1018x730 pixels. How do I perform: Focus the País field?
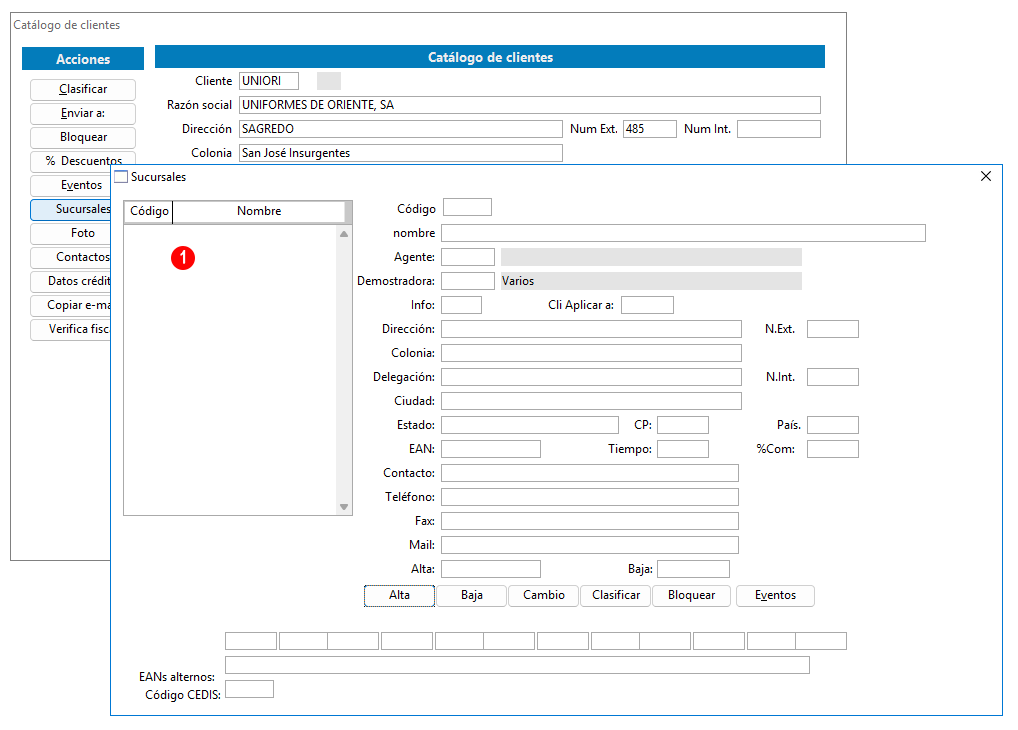pos(833,425)
